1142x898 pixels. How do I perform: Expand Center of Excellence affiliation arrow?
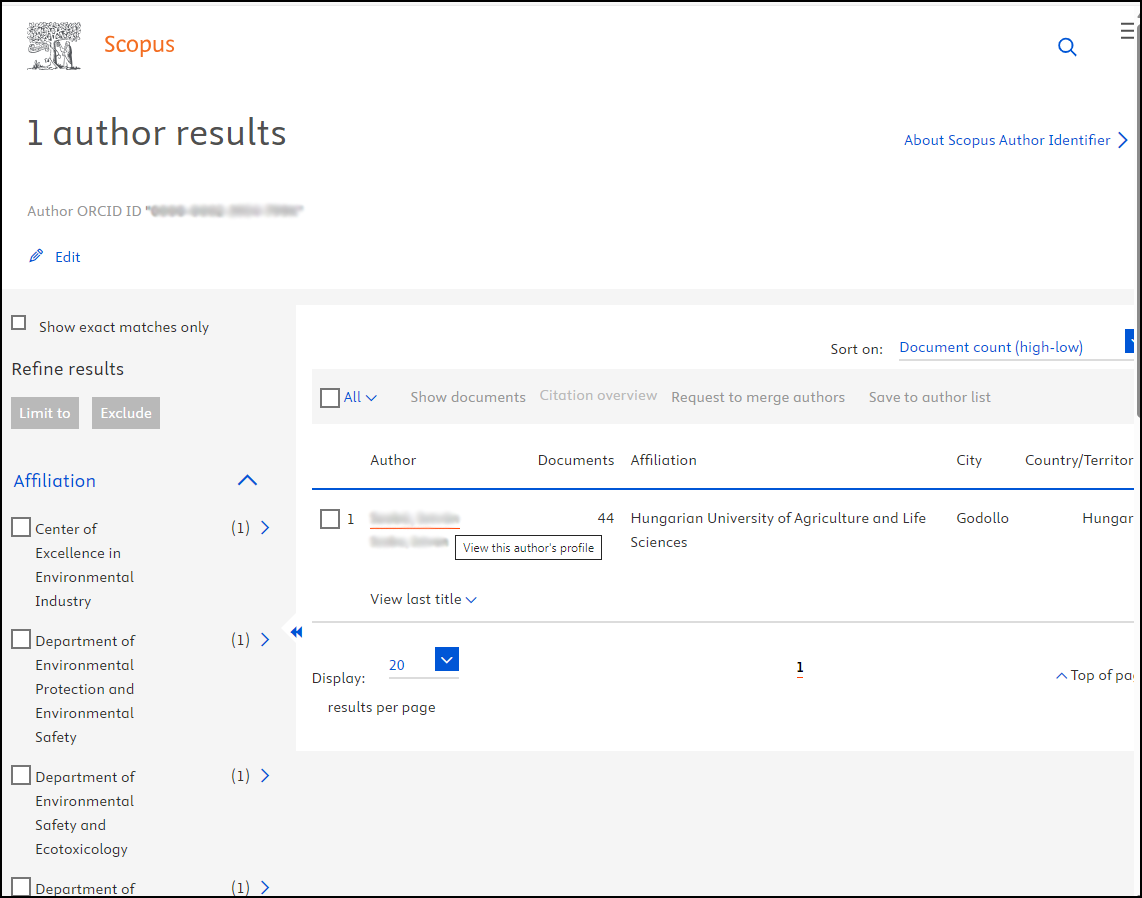pos(265,527)
